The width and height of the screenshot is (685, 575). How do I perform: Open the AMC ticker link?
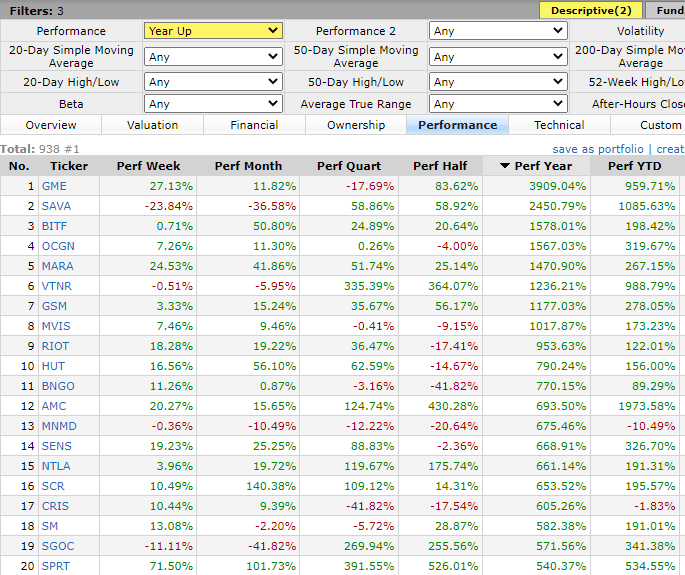pyautogui.click(x=55, y=406)
